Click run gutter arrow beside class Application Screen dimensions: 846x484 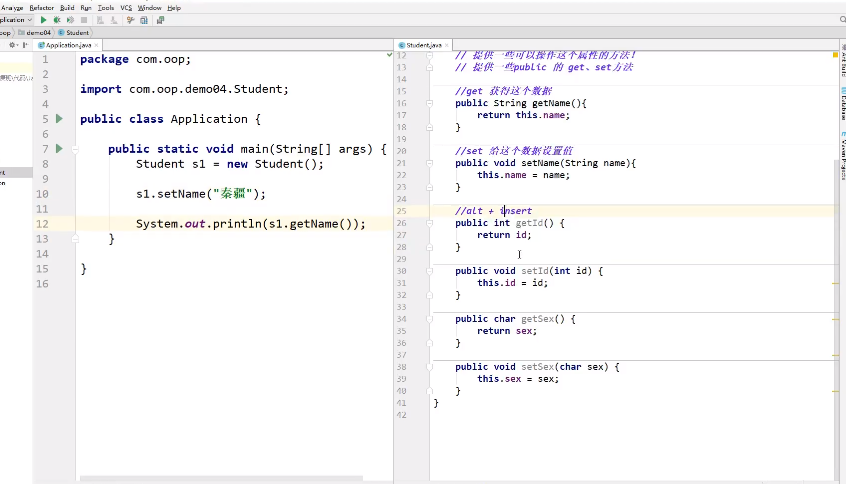59,119
